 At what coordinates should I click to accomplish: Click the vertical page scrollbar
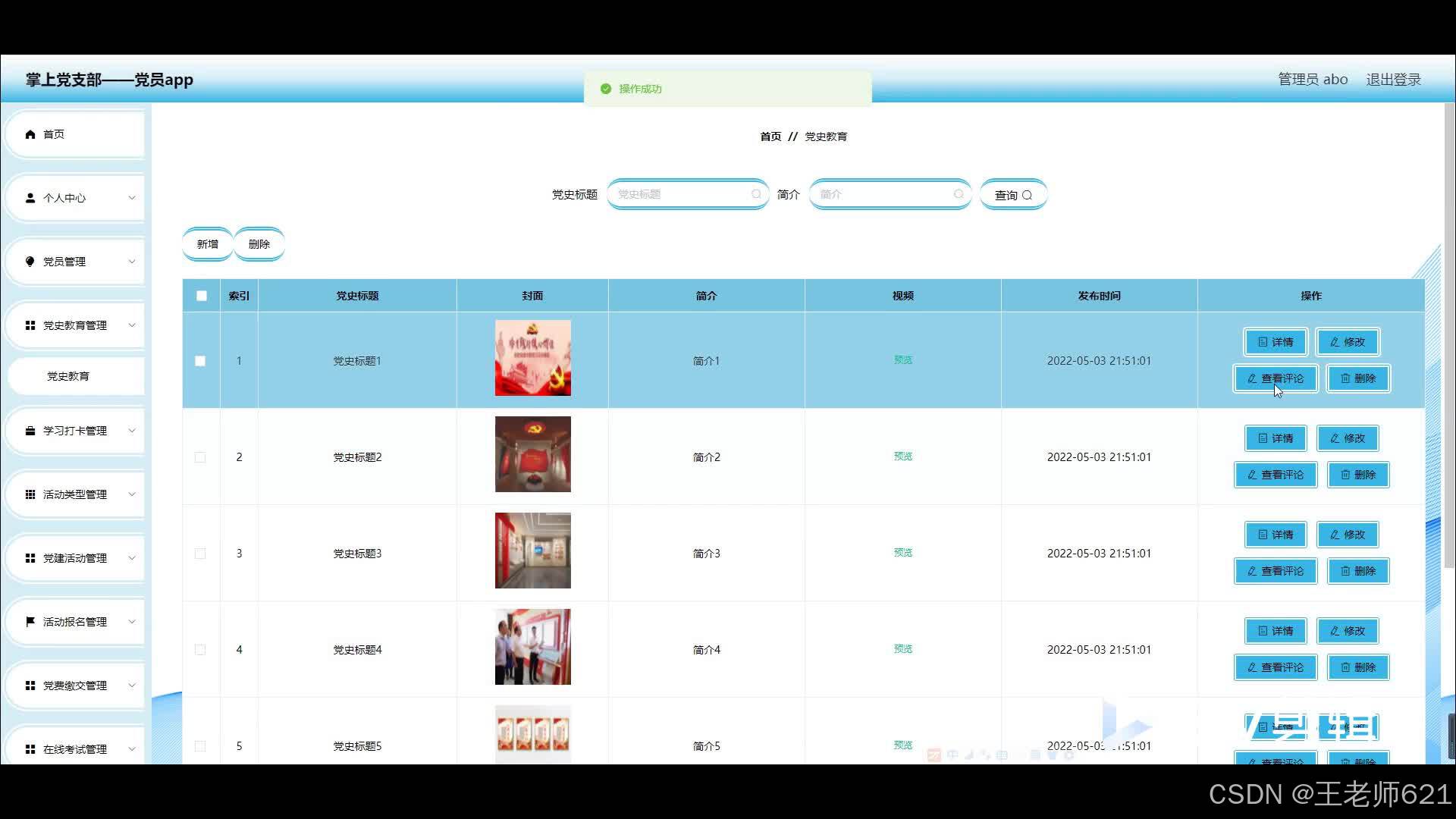point(1449,334)
